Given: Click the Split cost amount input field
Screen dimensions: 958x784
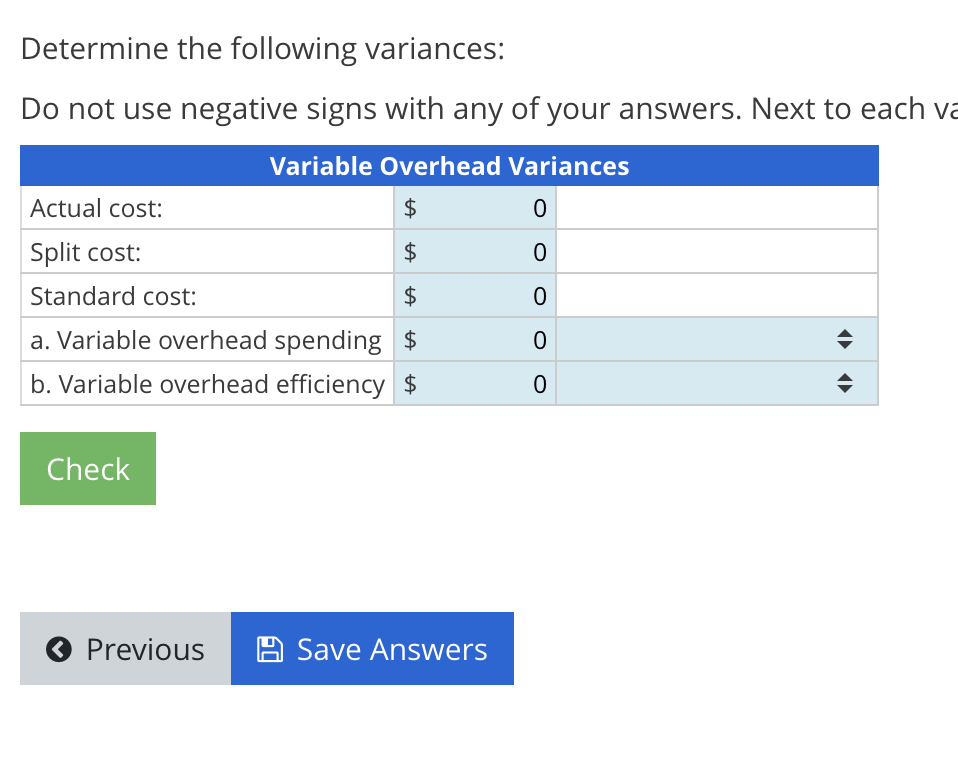Looking at the screenshot, I should click(475, 252).
